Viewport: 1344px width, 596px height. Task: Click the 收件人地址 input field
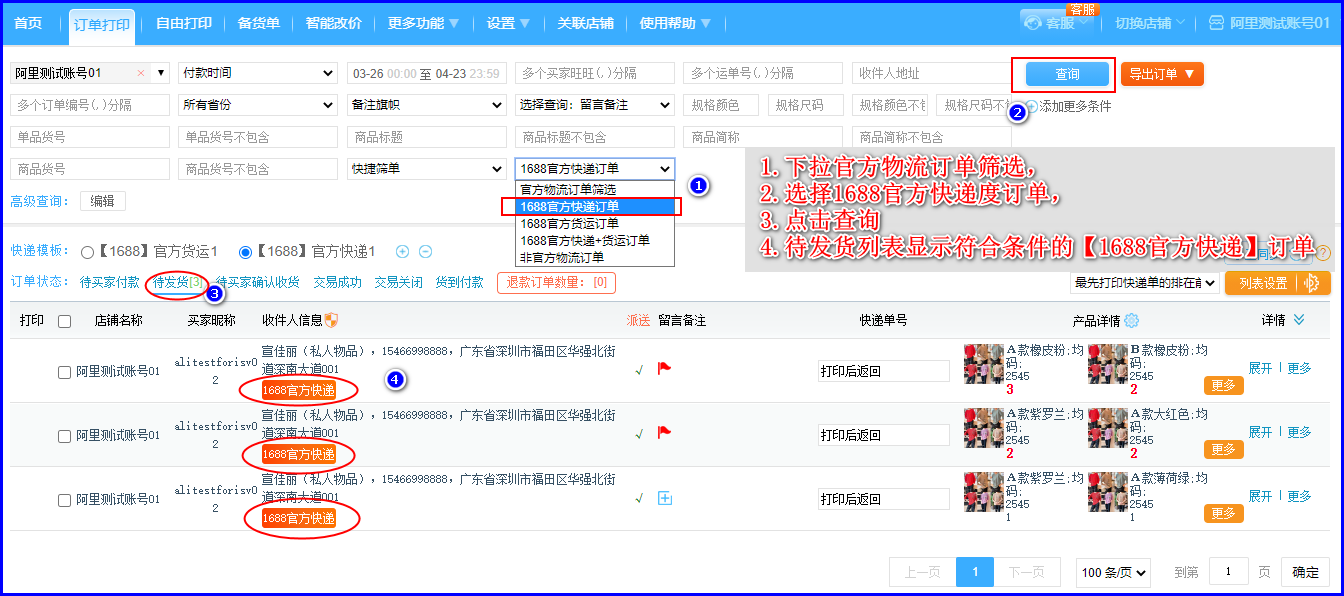pos(931,73)
